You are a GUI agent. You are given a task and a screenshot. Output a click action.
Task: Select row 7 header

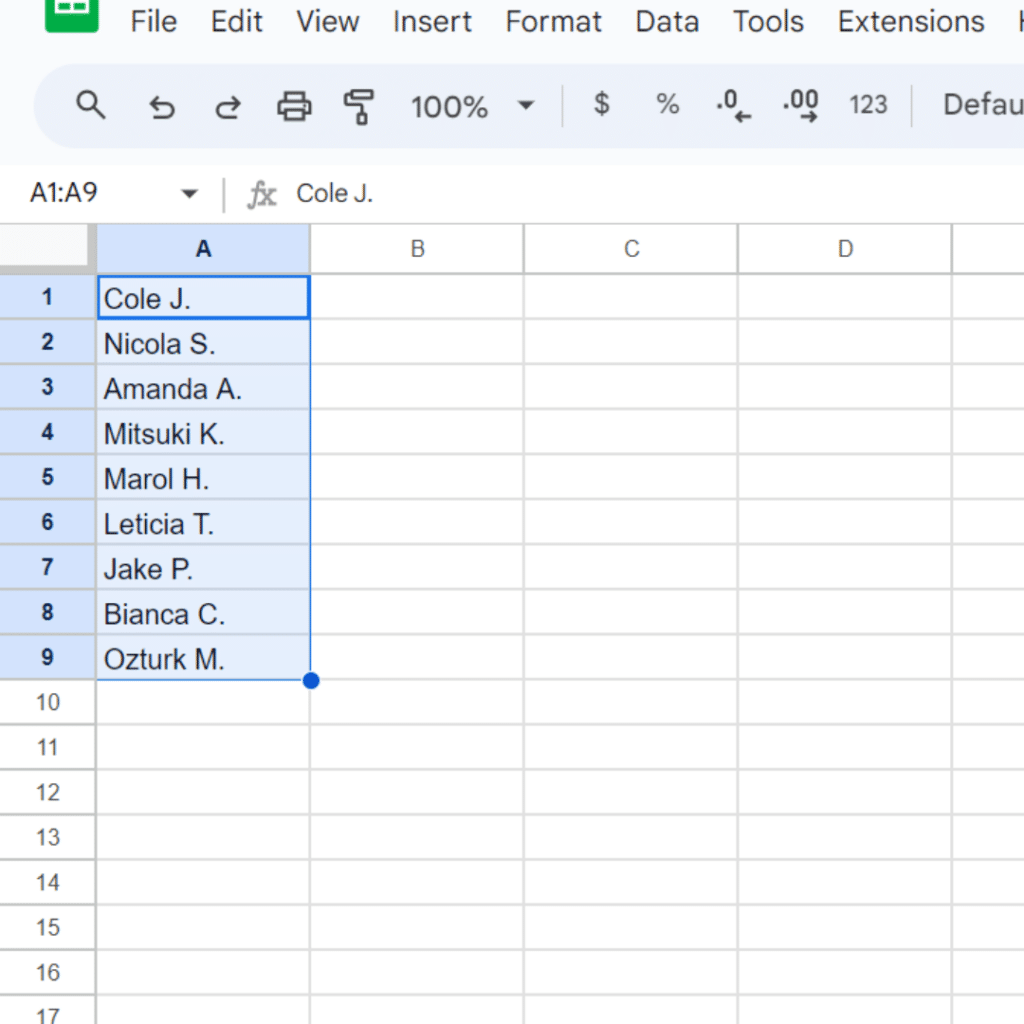click(x=47, y=568)
